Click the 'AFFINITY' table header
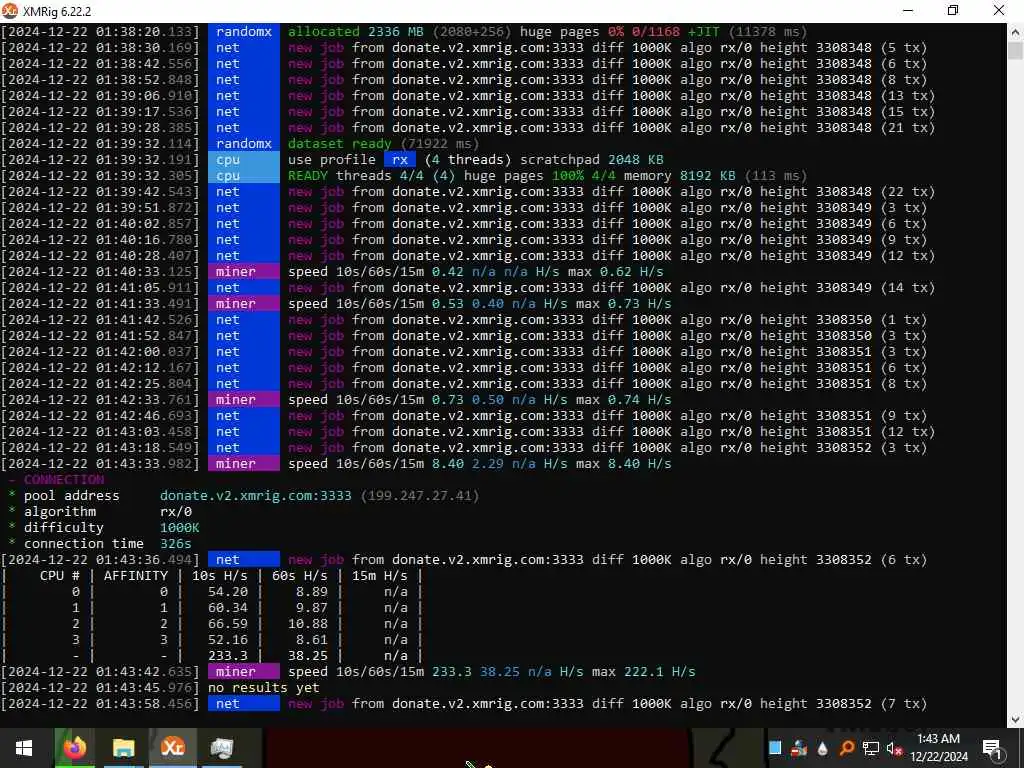Screen dimensions: 1024x768 click(136, 576)
